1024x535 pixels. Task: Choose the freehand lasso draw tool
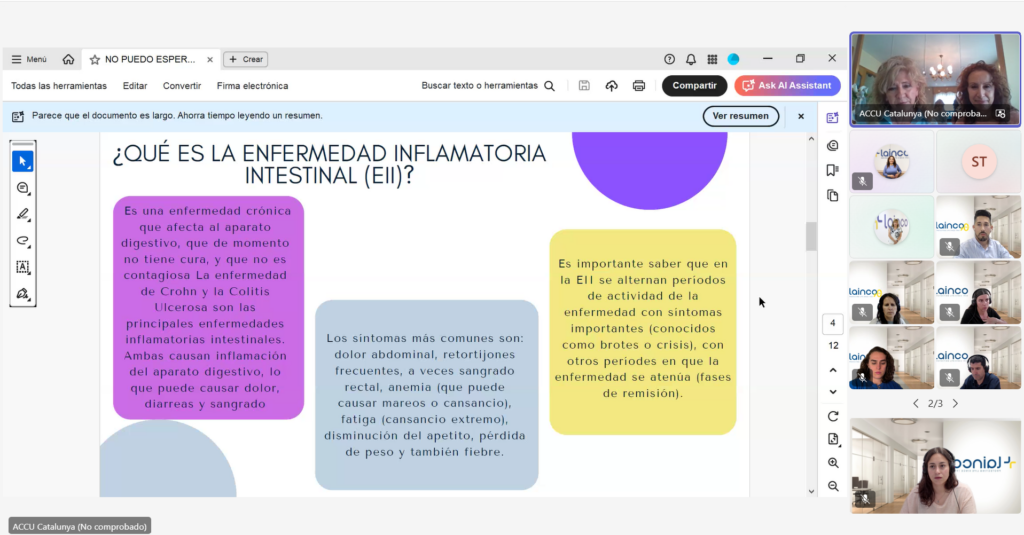point(23,241)
